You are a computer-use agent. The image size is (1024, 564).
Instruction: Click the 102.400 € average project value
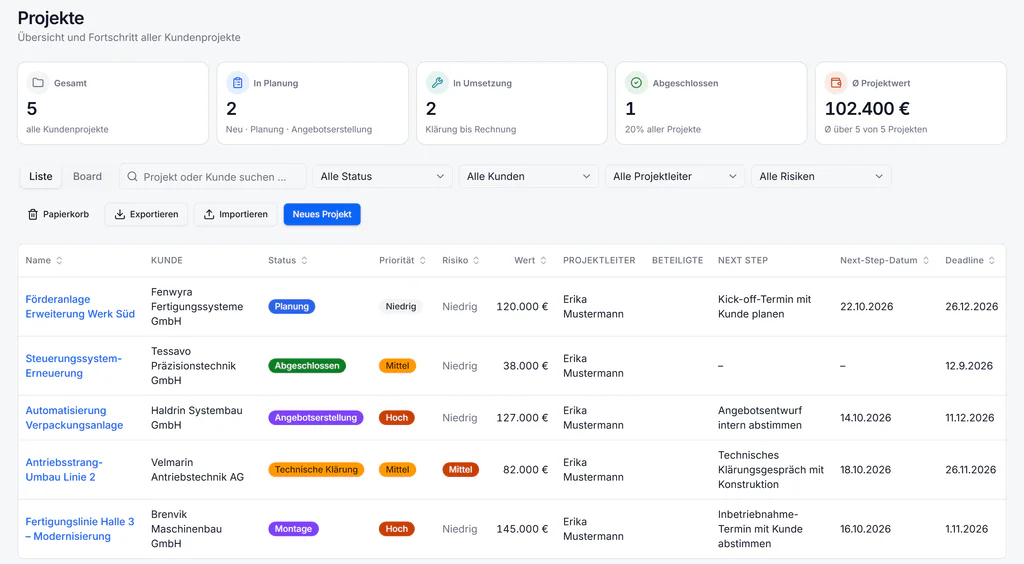pyautogui.click(x=867, y=108)
